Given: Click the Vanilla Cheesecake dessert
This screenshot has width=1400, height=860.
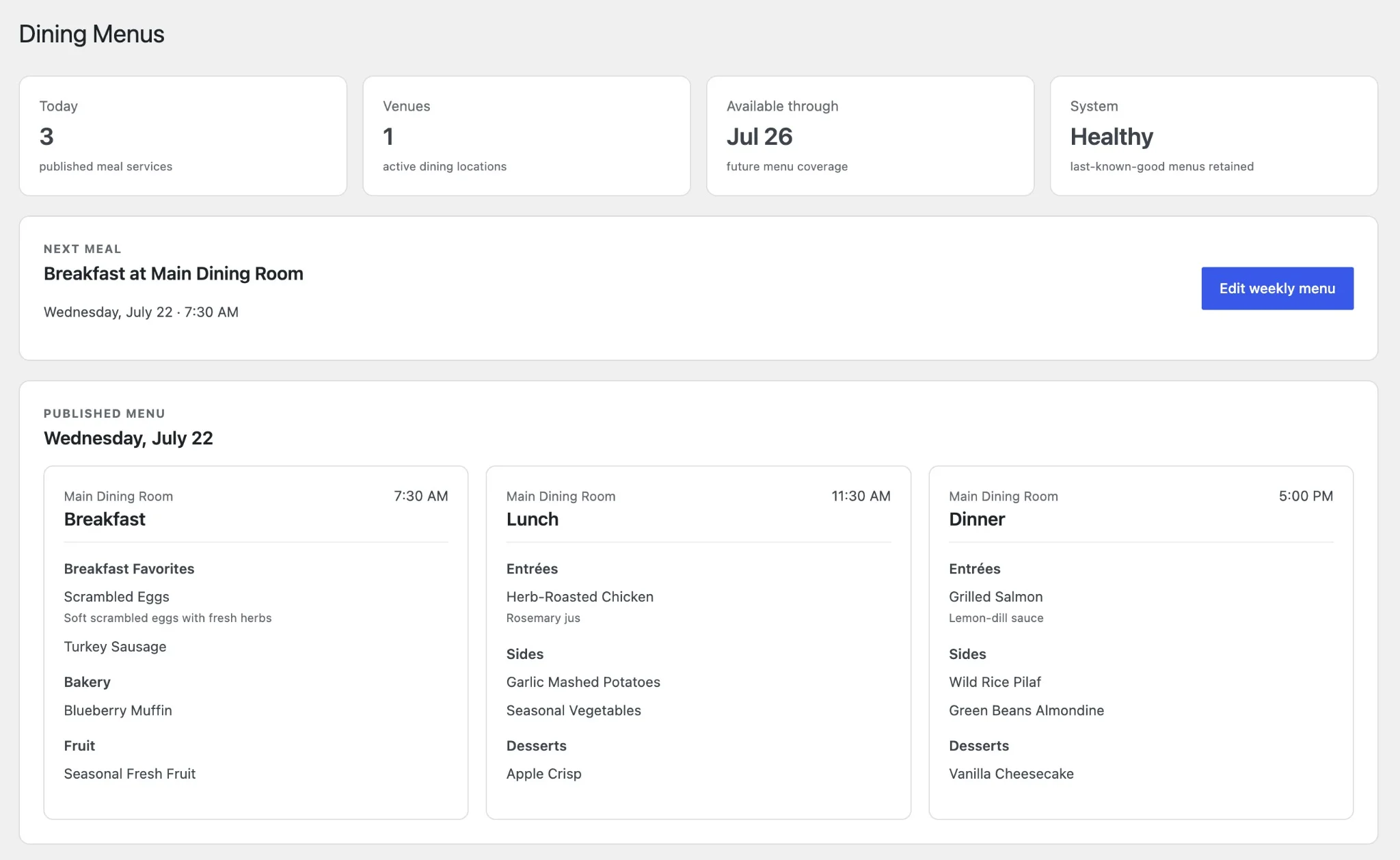Looking at the screenshot, I should (1012, 774).
